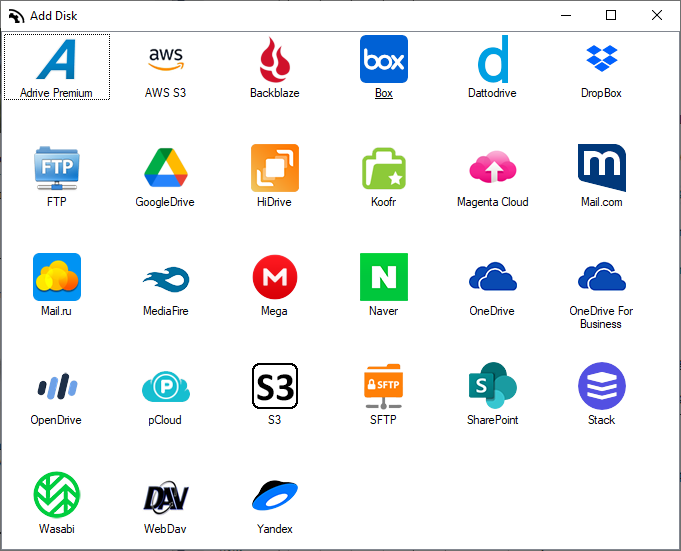This screenshot has height=551, width=681.
Task: Click the Backblaze flame icon
Action: pos(274,59)
